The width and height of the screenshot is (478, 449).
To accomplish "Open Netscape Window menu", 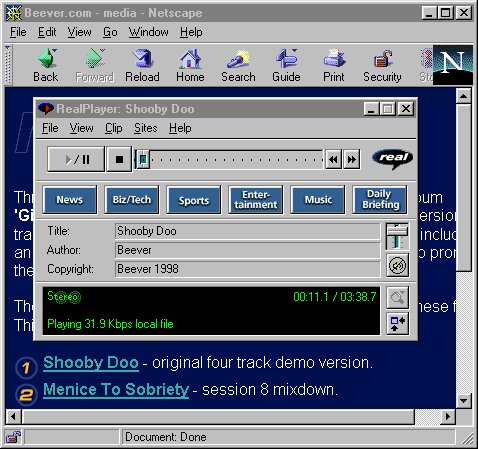I will pos(148,32).
